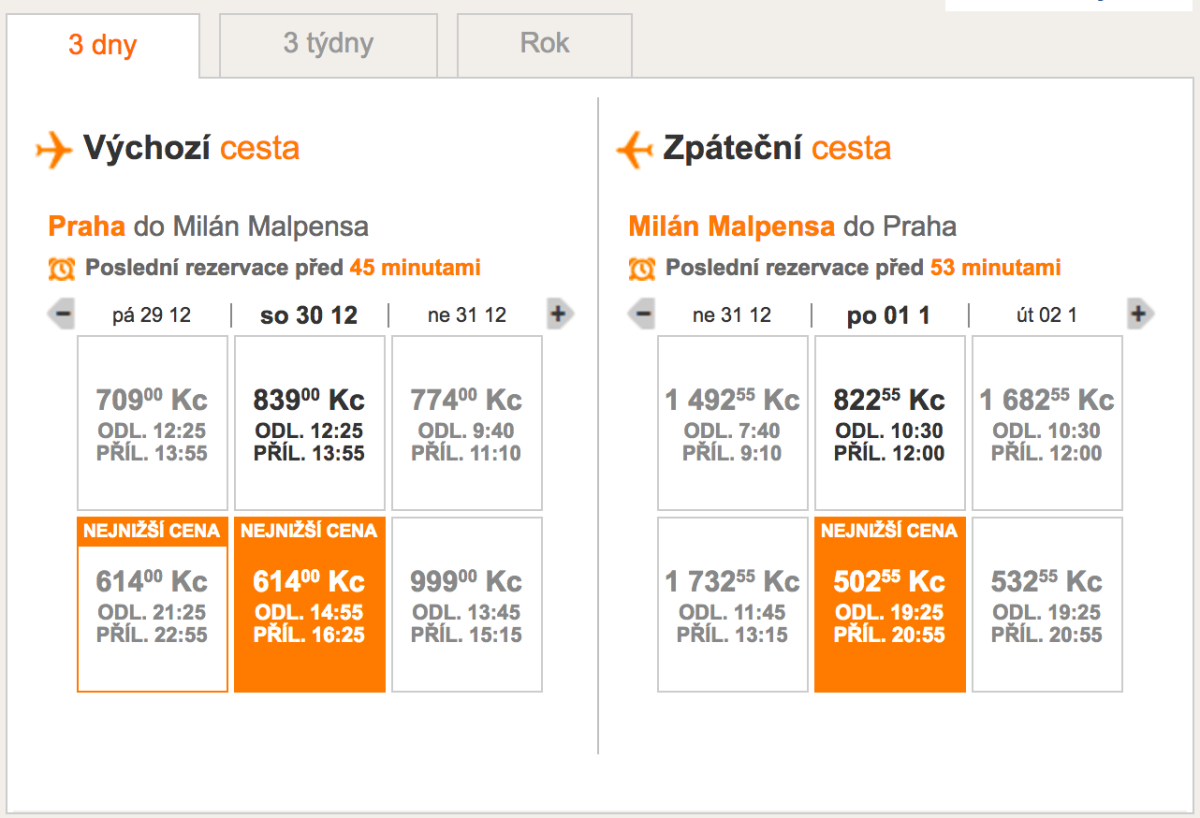Open the Rok tab
Screen dimensions: 1200x818
pyautogui.click(x=544, y=45)
